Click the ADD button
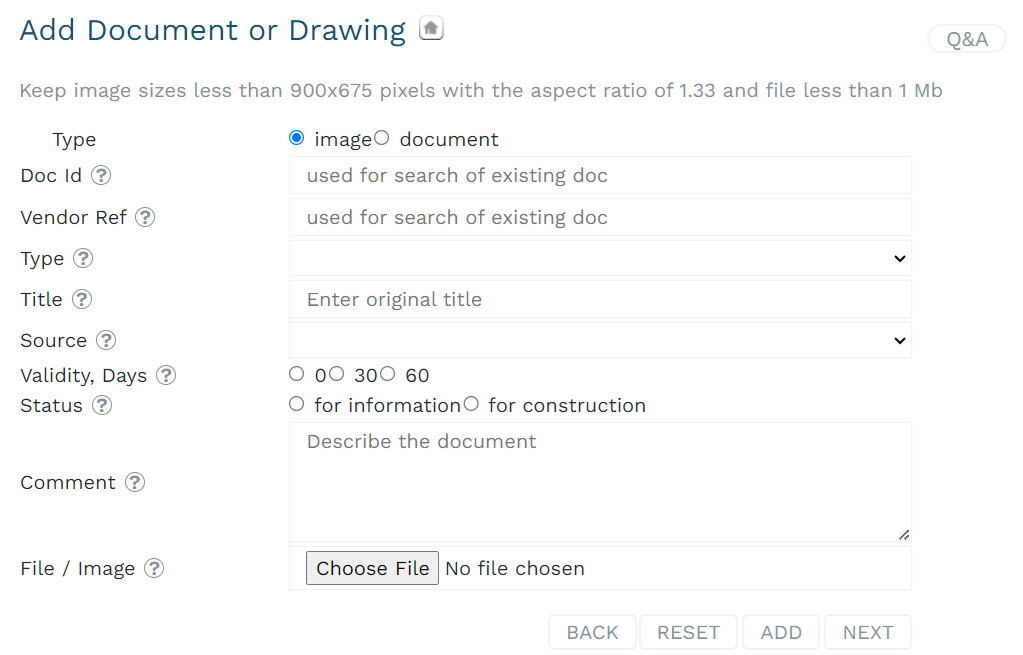Screen dimensions: 1023x655 [781, 632]
